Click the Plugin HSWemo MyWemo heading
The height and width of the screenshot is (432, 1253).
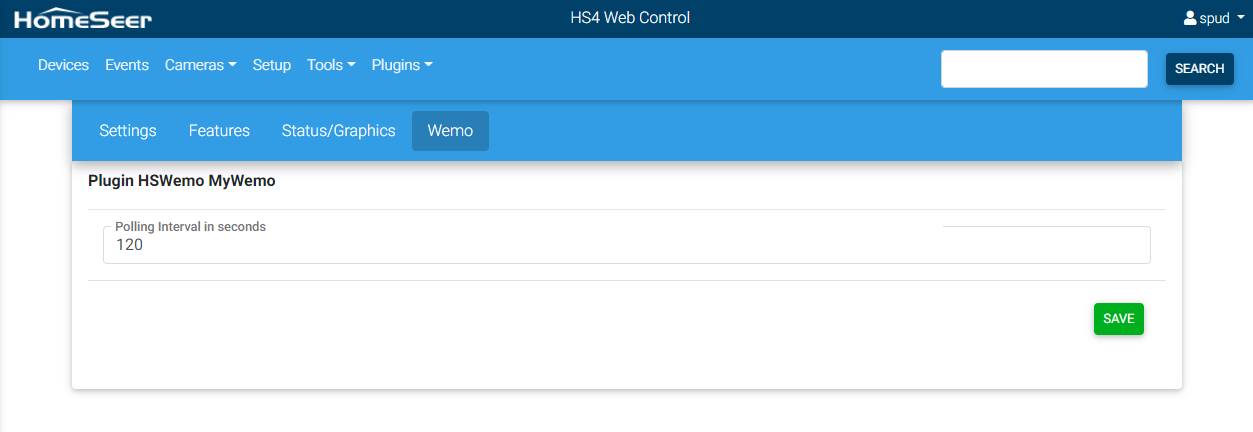tap(181, 181)
